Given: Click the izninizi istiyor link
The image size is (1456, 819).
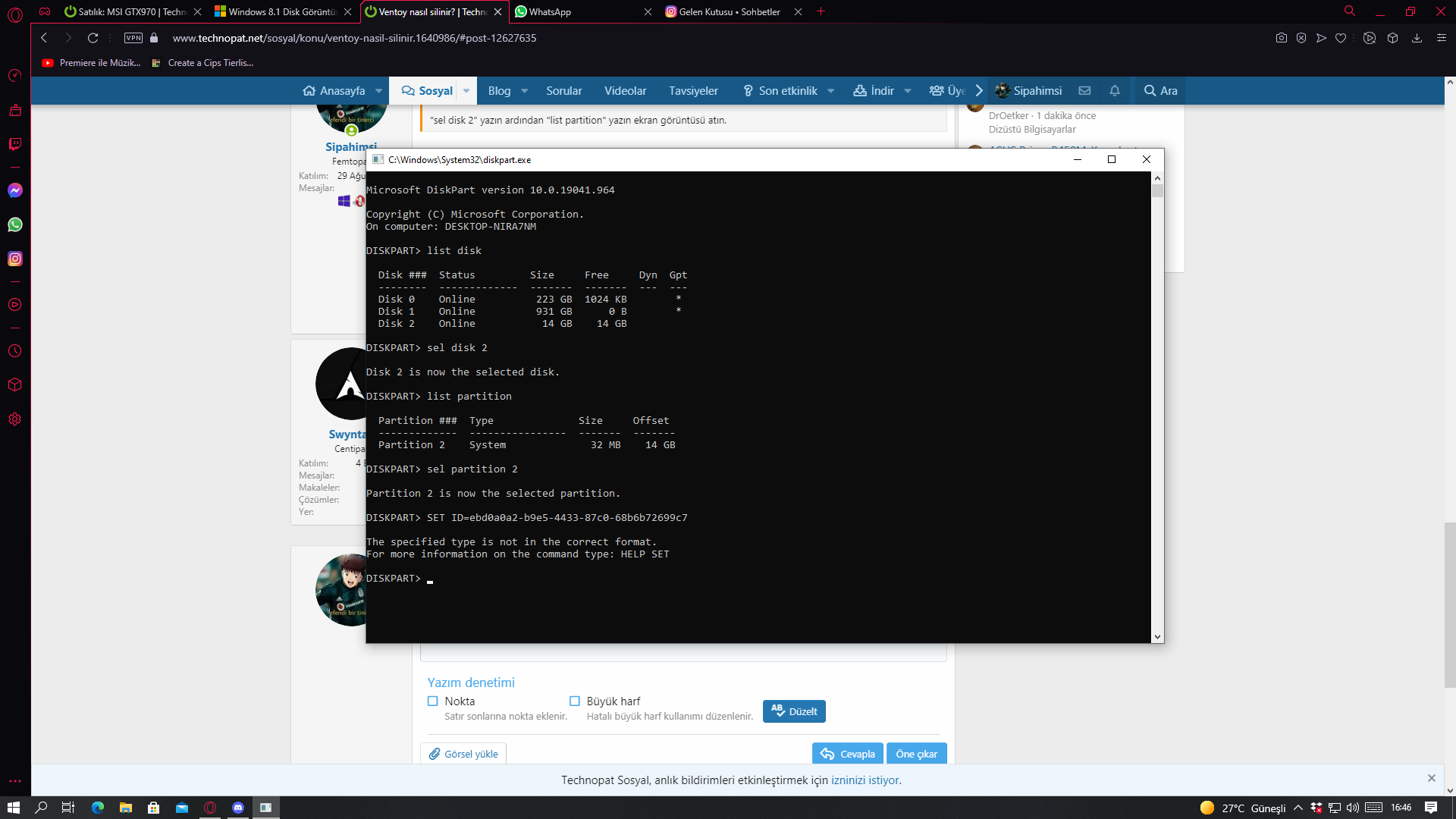Looking at the screenshot, I should (x=865, y=780).
